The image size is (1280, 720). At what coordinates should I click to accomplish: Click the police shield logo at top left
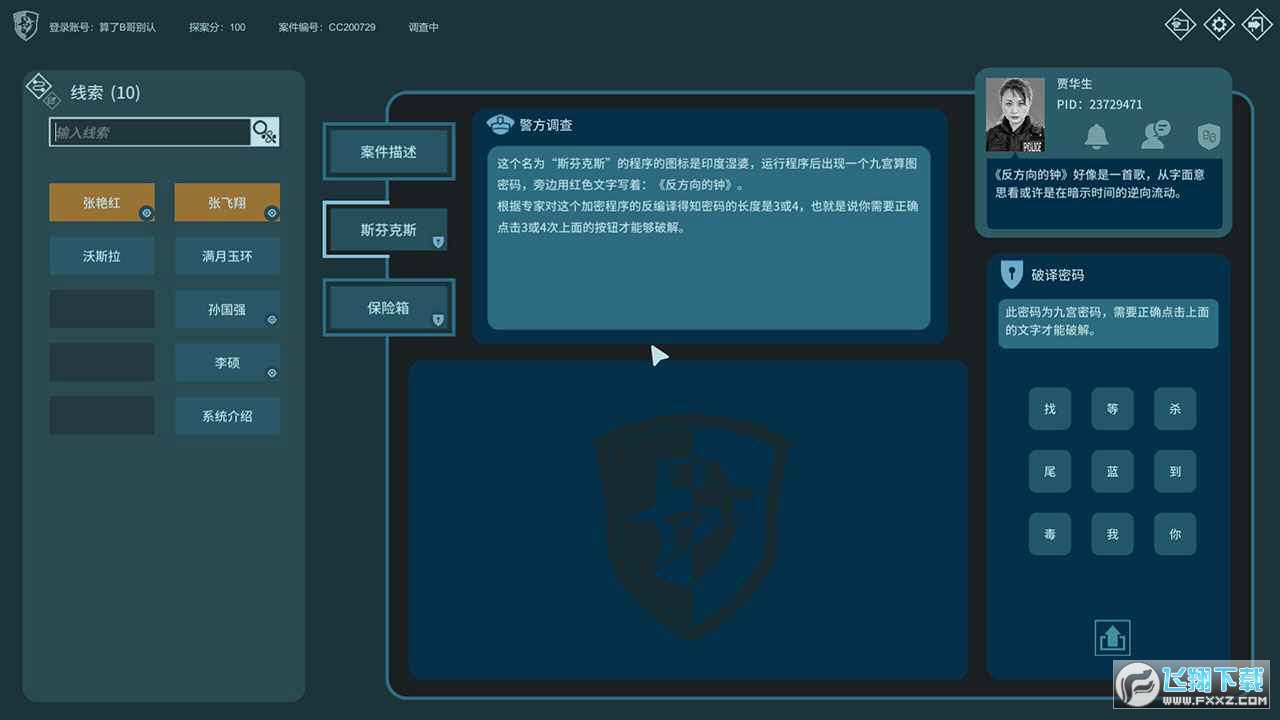(x=26, y=26)
